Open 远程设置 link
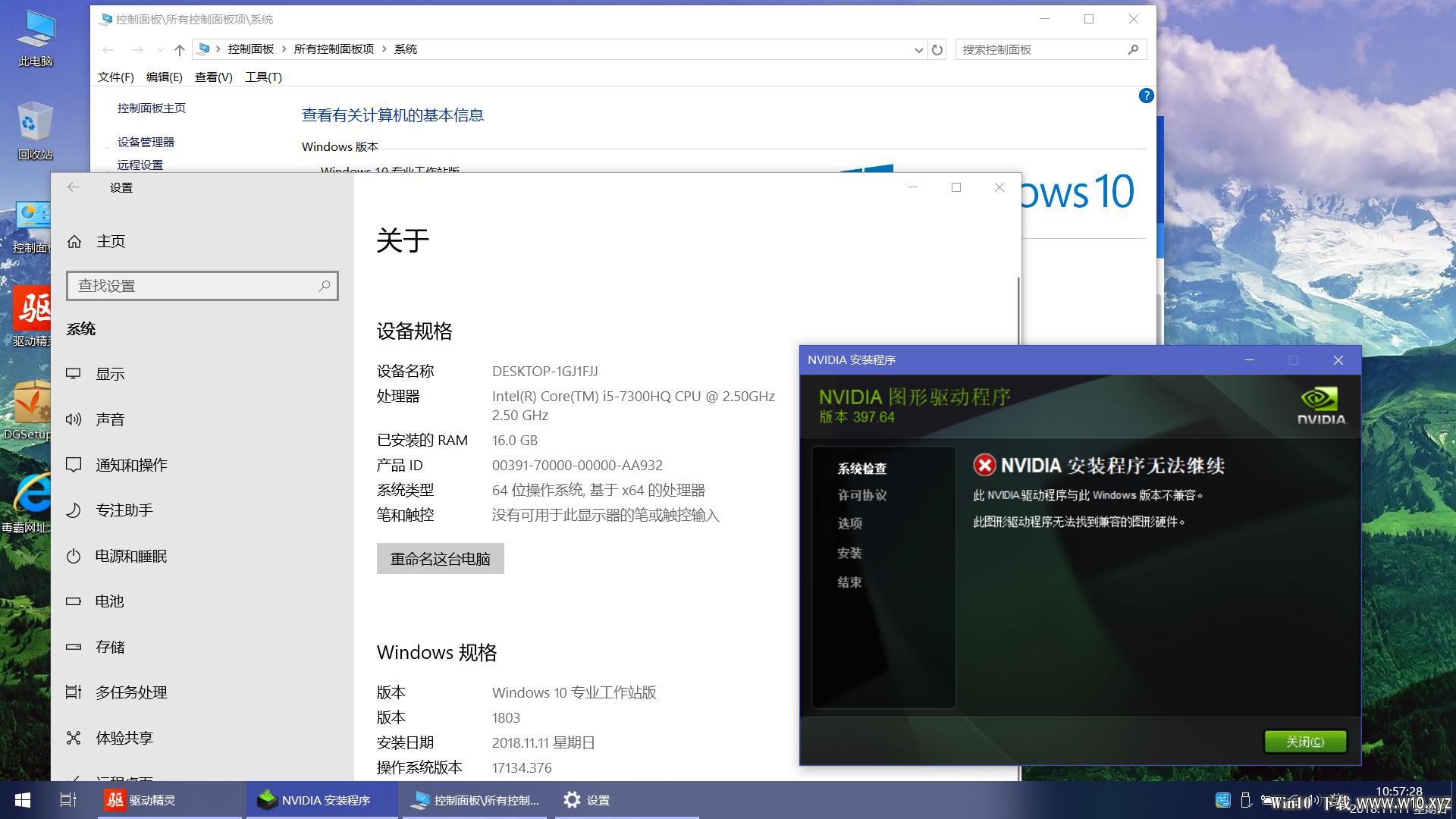 point(140,165)
